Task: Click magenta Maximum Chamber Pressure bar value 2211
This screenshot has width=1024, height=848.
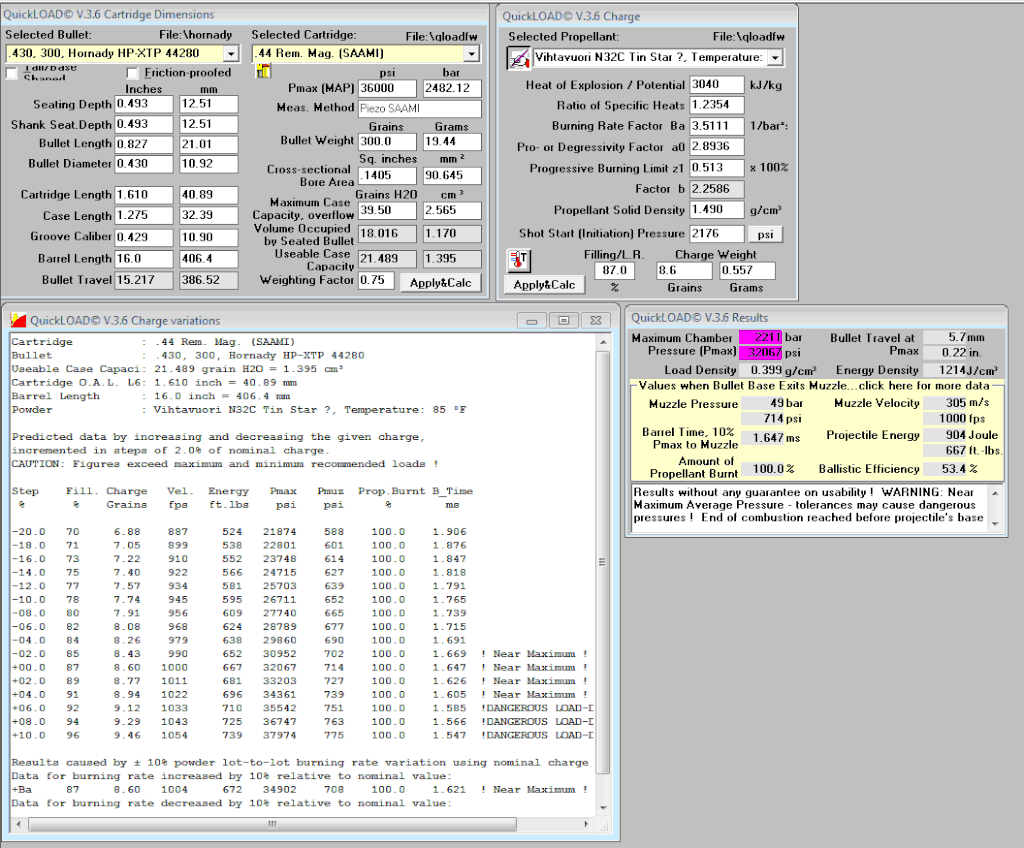Action: [x=761, y=337]
